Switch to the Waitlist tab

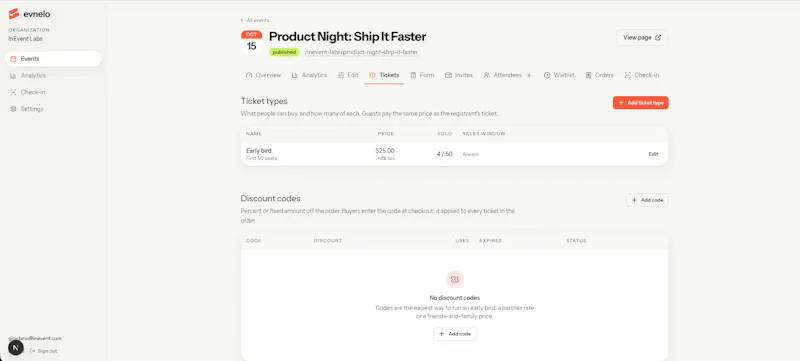point(559,75)
